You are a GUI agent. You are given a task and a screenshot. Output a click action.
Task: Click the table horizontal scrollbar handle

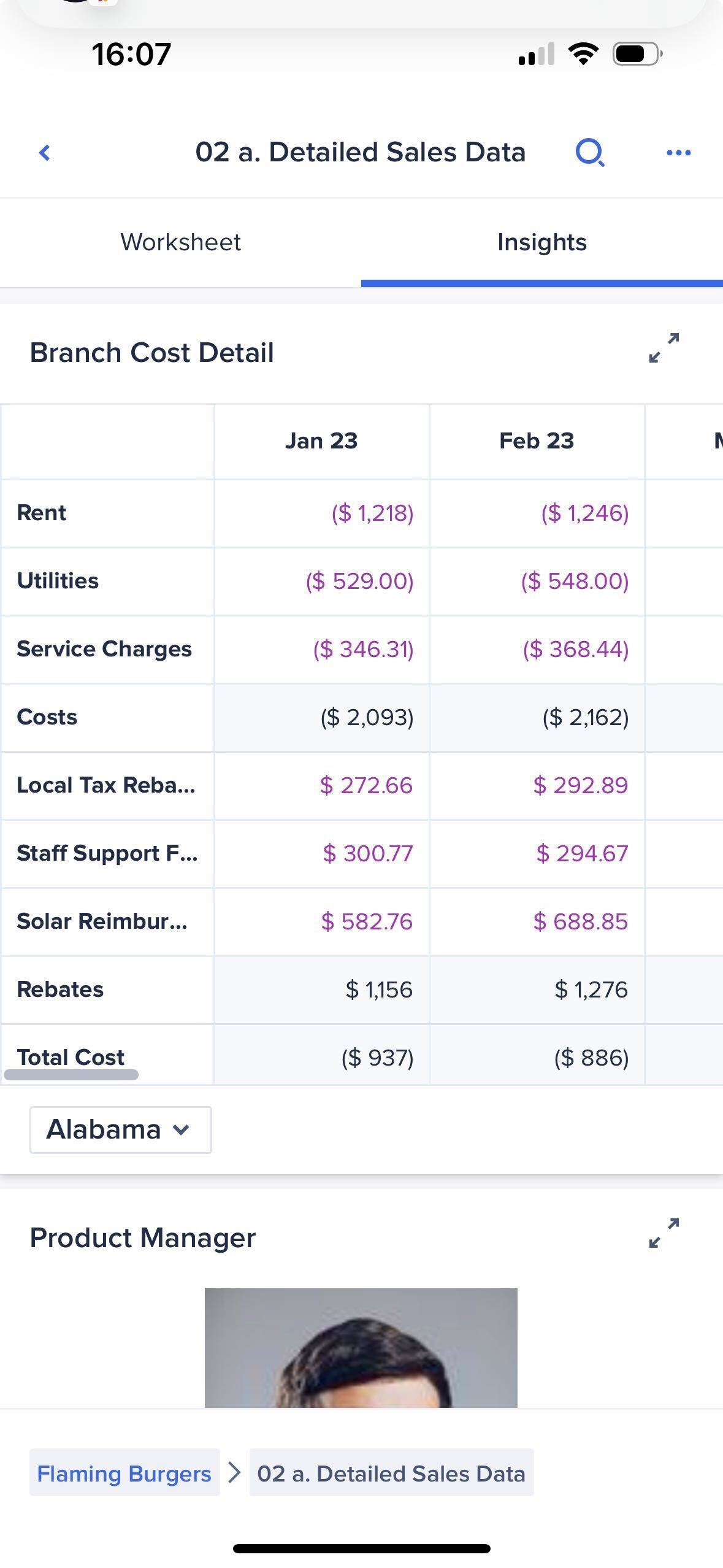coord(71,1075)
